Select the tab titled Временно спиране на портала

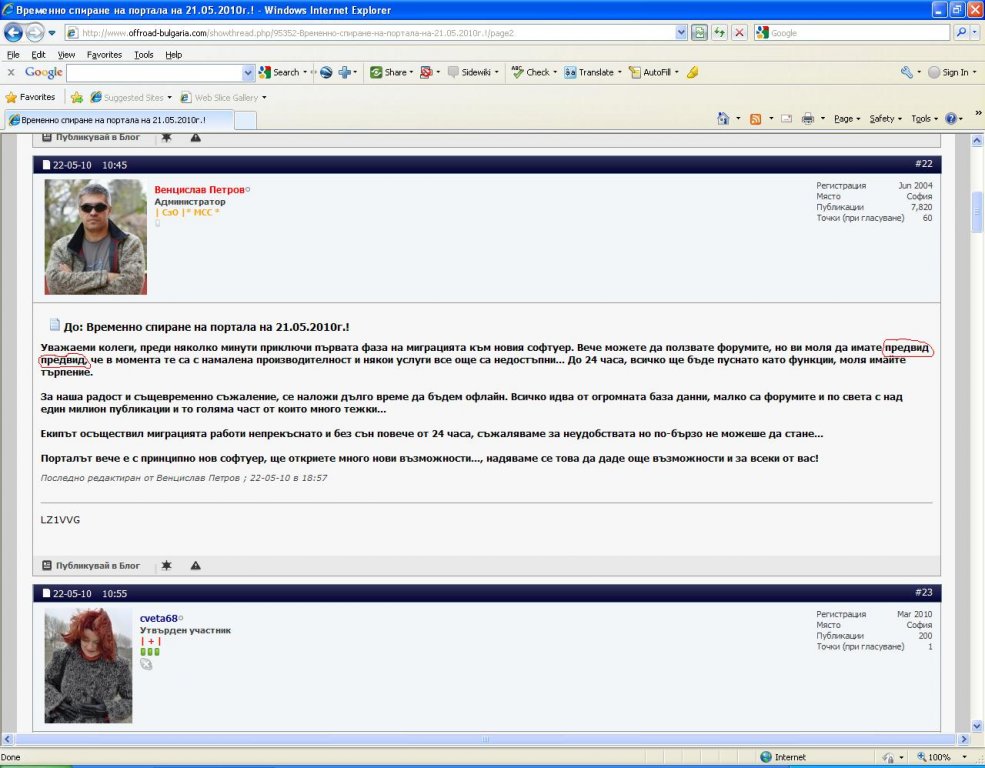click(x=119, y=119)
